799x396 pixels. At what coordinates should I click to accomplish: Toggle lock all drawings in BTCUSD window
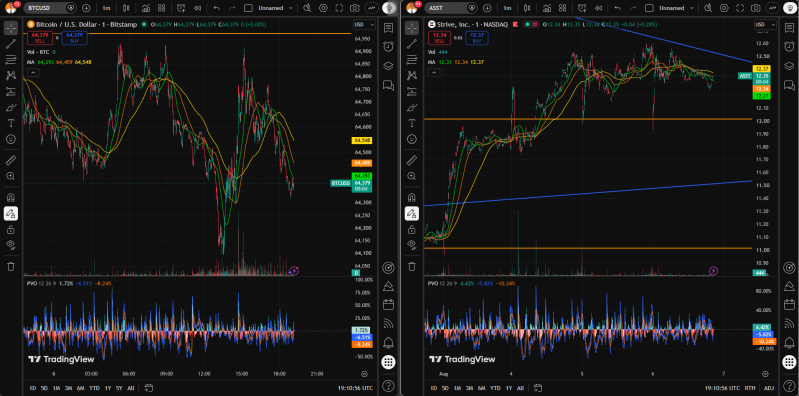11,229
